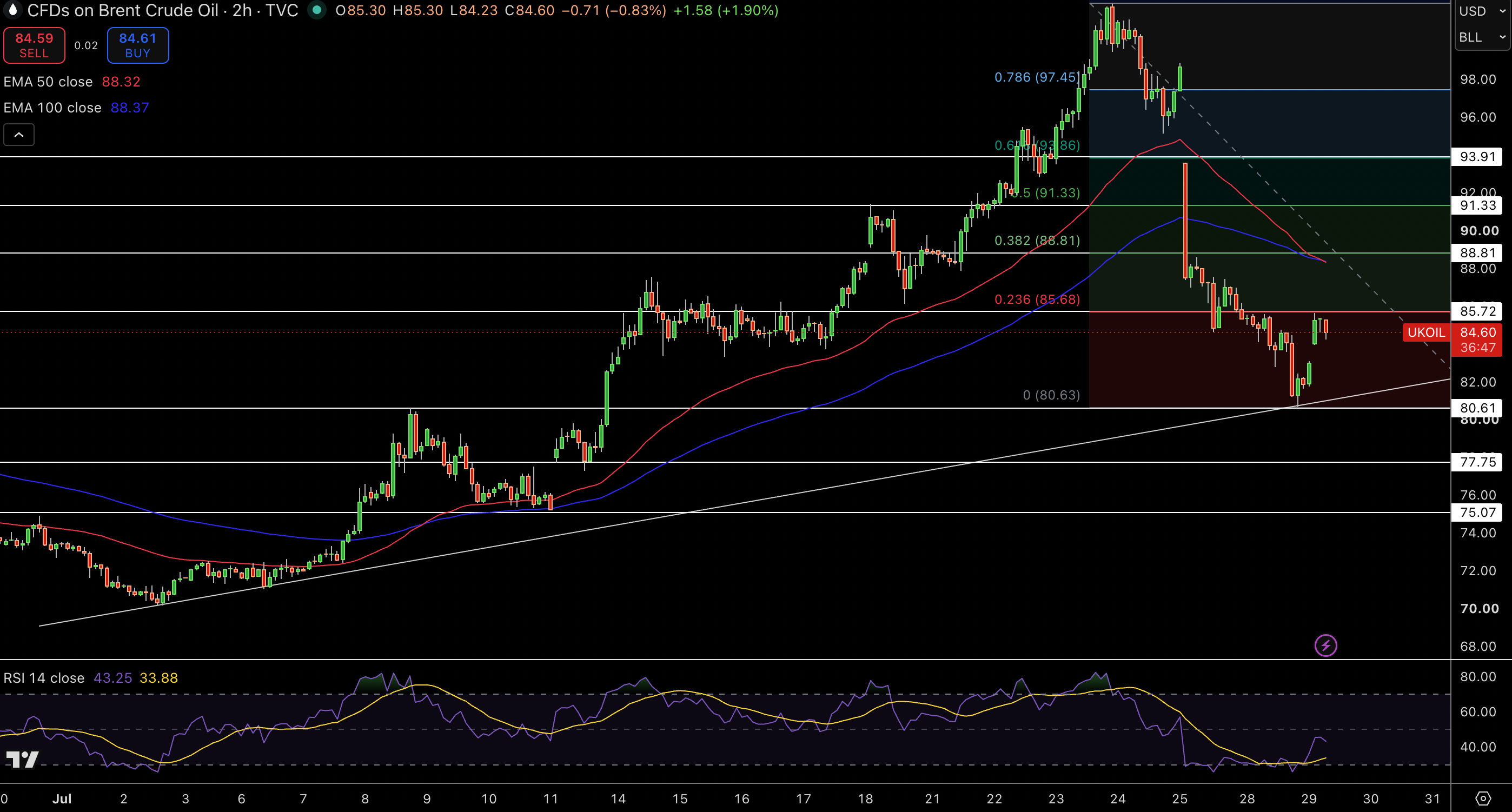Open chart settings gear icon on time axis
This screenshot has width=1512, height=812.
pyautogui.click(x=1483, y=798)
